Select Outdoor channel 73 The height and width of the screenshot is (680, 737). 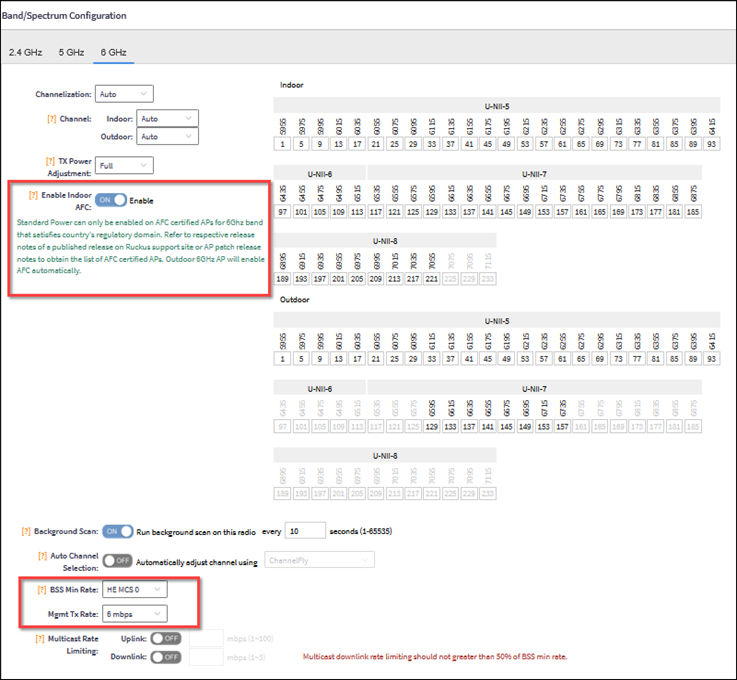pyautogui.click(x=618, y=359)
